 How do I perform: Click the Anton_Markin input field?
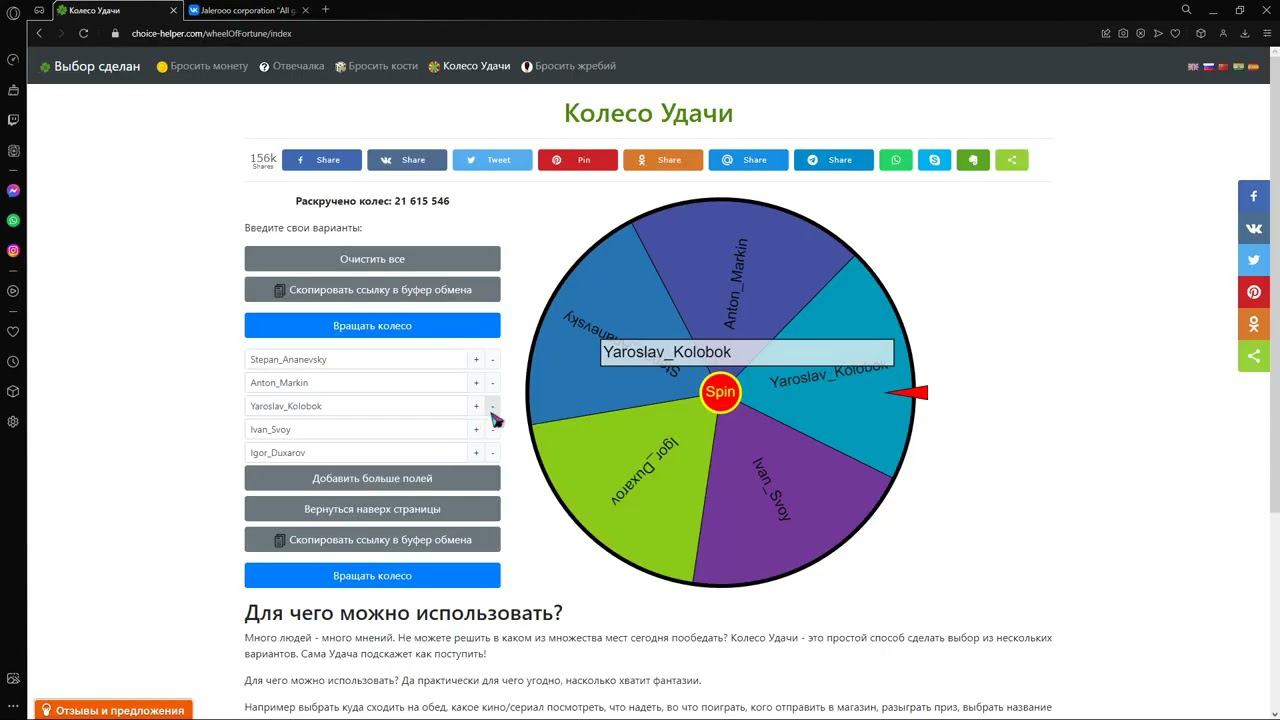[355, 383]
